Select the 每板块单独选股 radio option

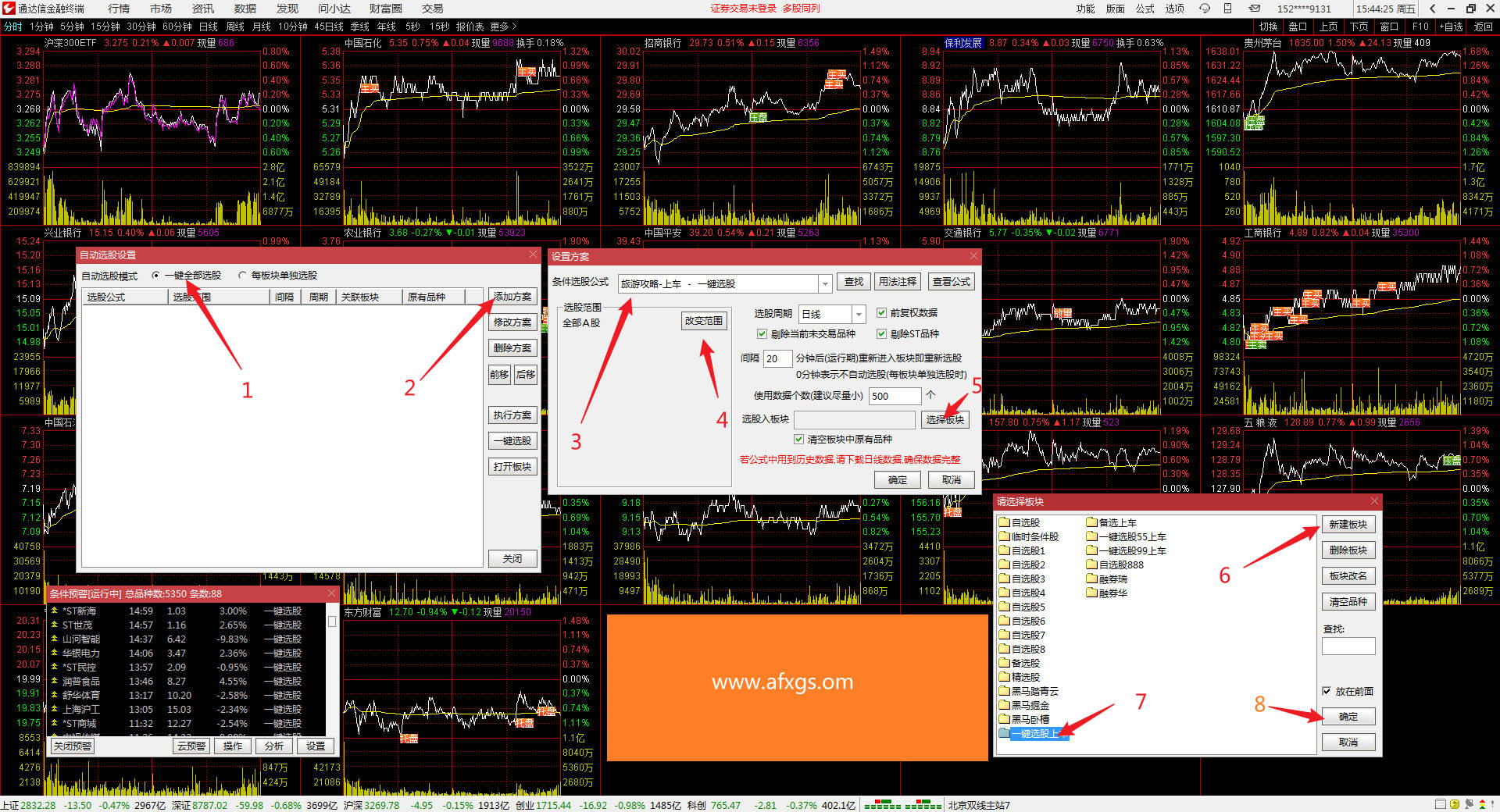pos(242,276)
